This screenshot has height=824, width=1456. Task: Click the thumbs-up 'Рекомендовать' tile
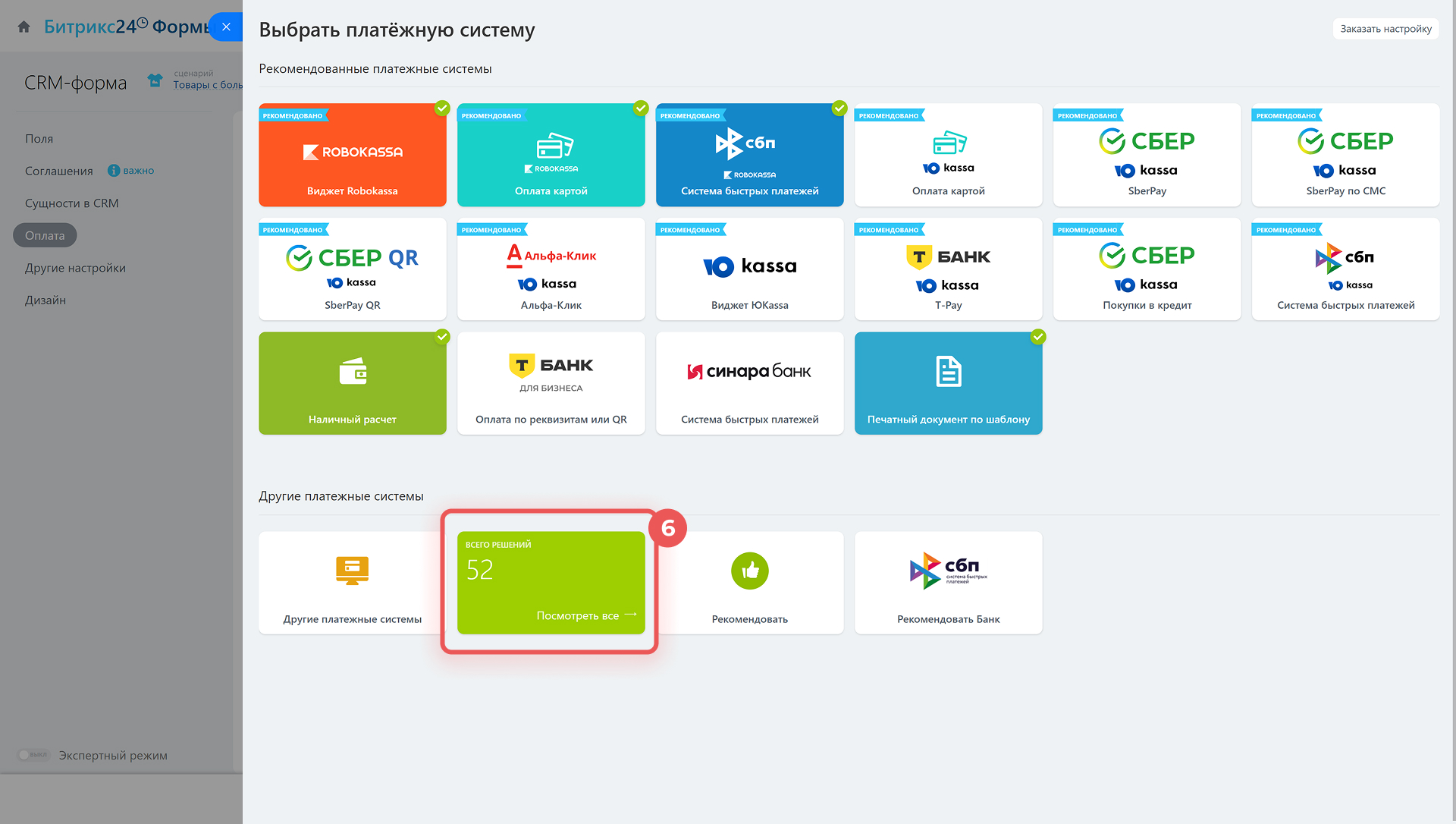pos(749,583)
